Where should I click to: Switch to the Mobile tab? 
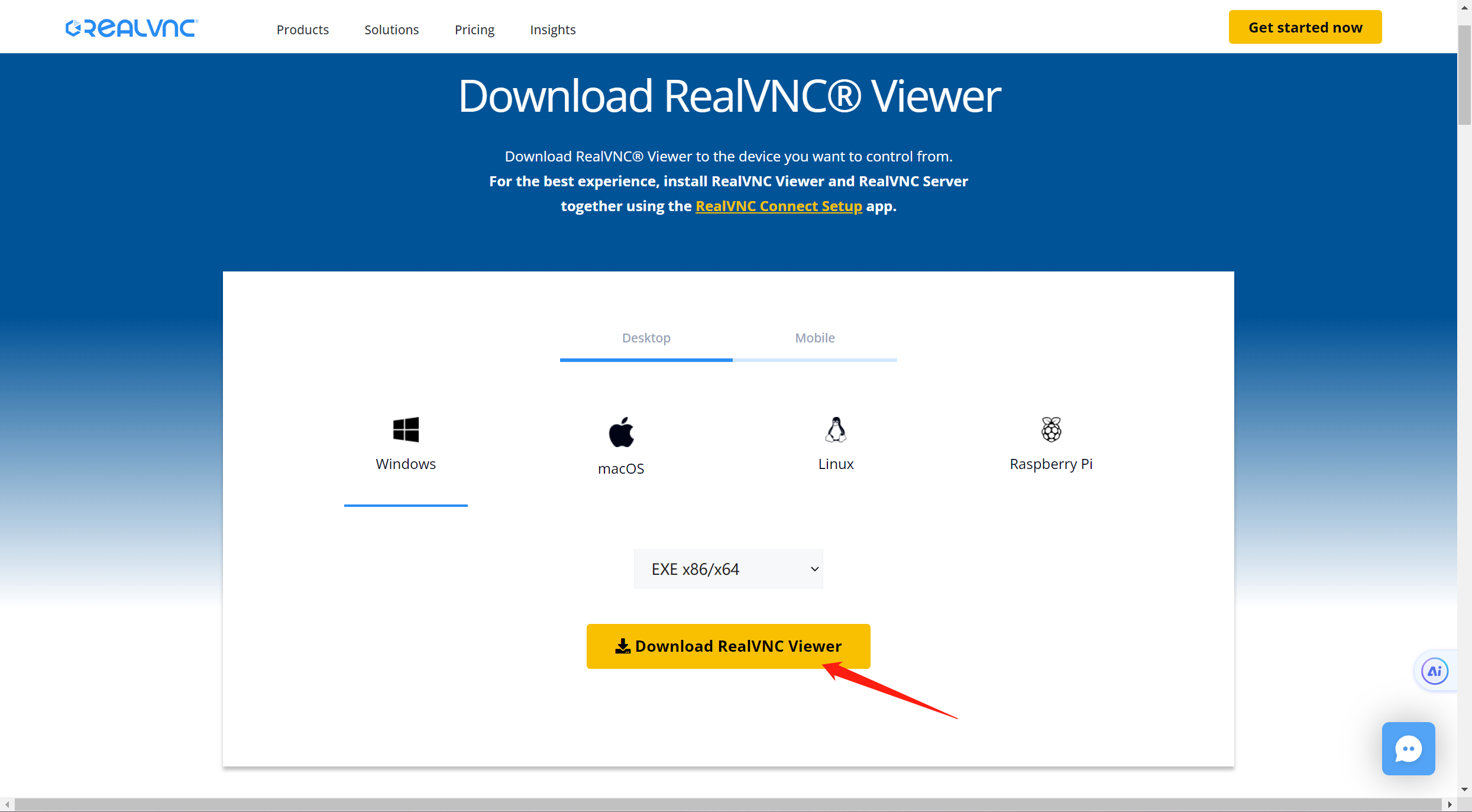814,338
